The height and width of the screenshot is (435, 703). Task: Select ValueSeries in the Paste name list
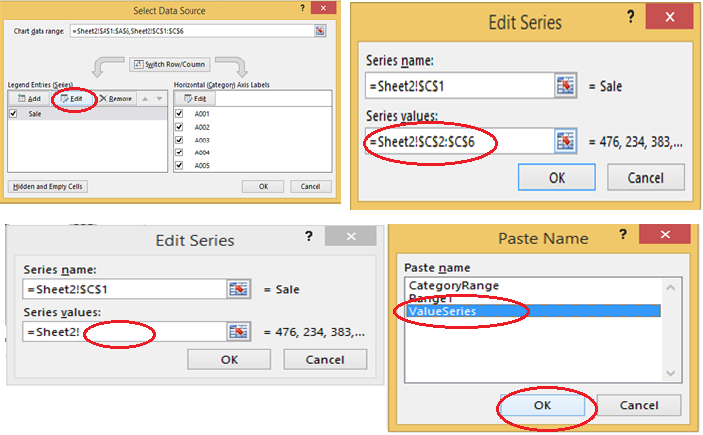click(x=448, y=312)
